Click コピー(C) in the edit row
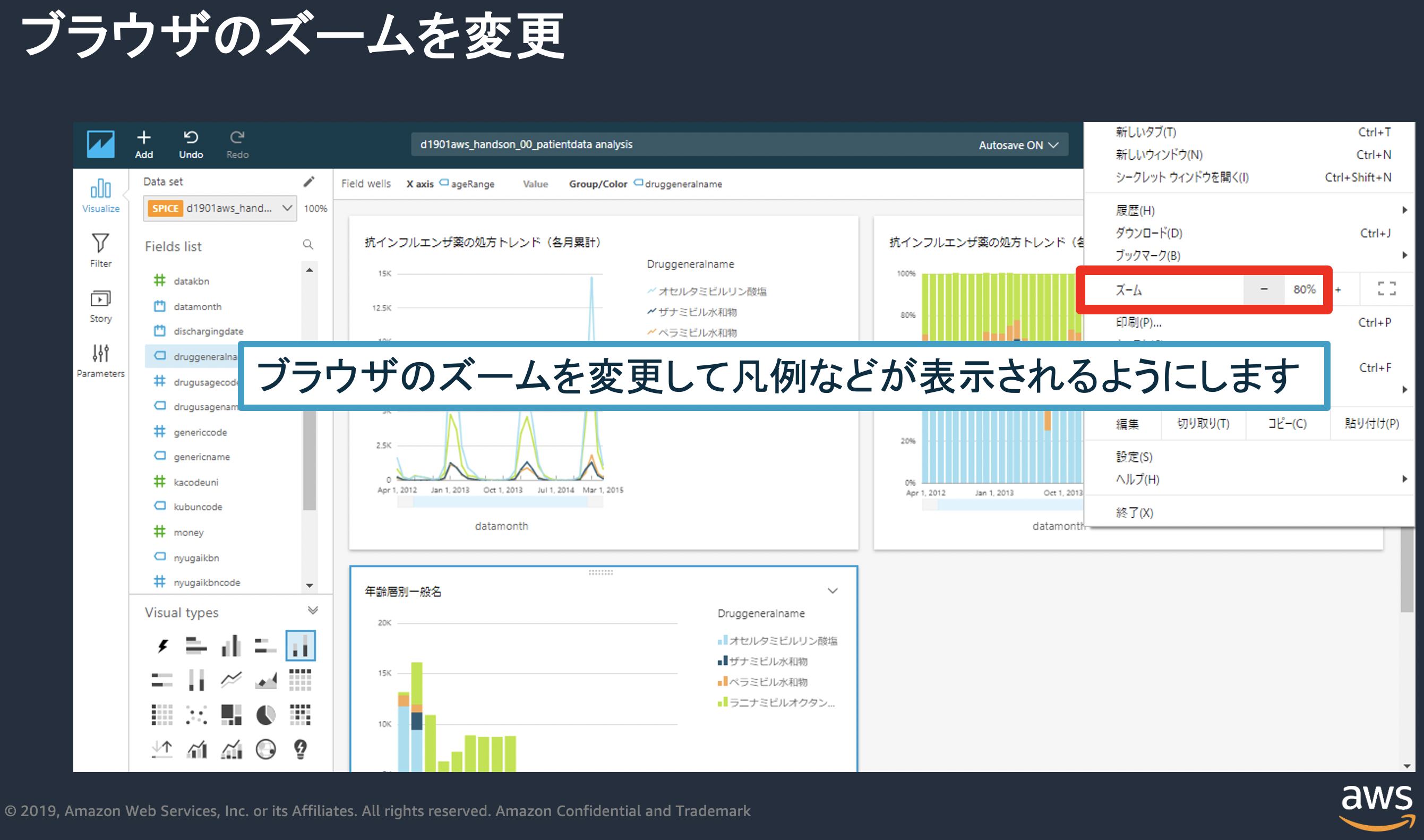 1287,424
